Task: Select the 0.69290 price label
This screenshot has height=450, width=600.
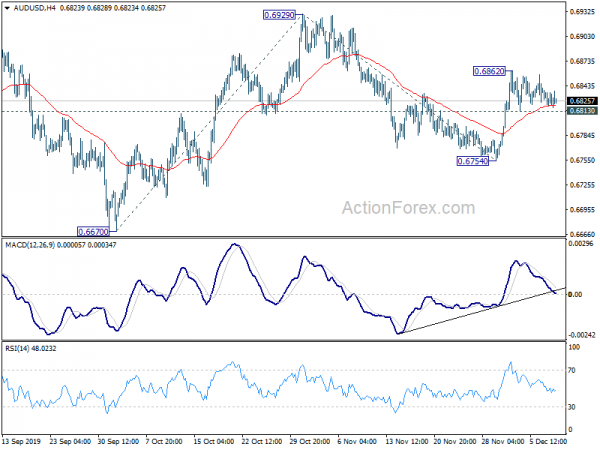Action: point(279,15)
